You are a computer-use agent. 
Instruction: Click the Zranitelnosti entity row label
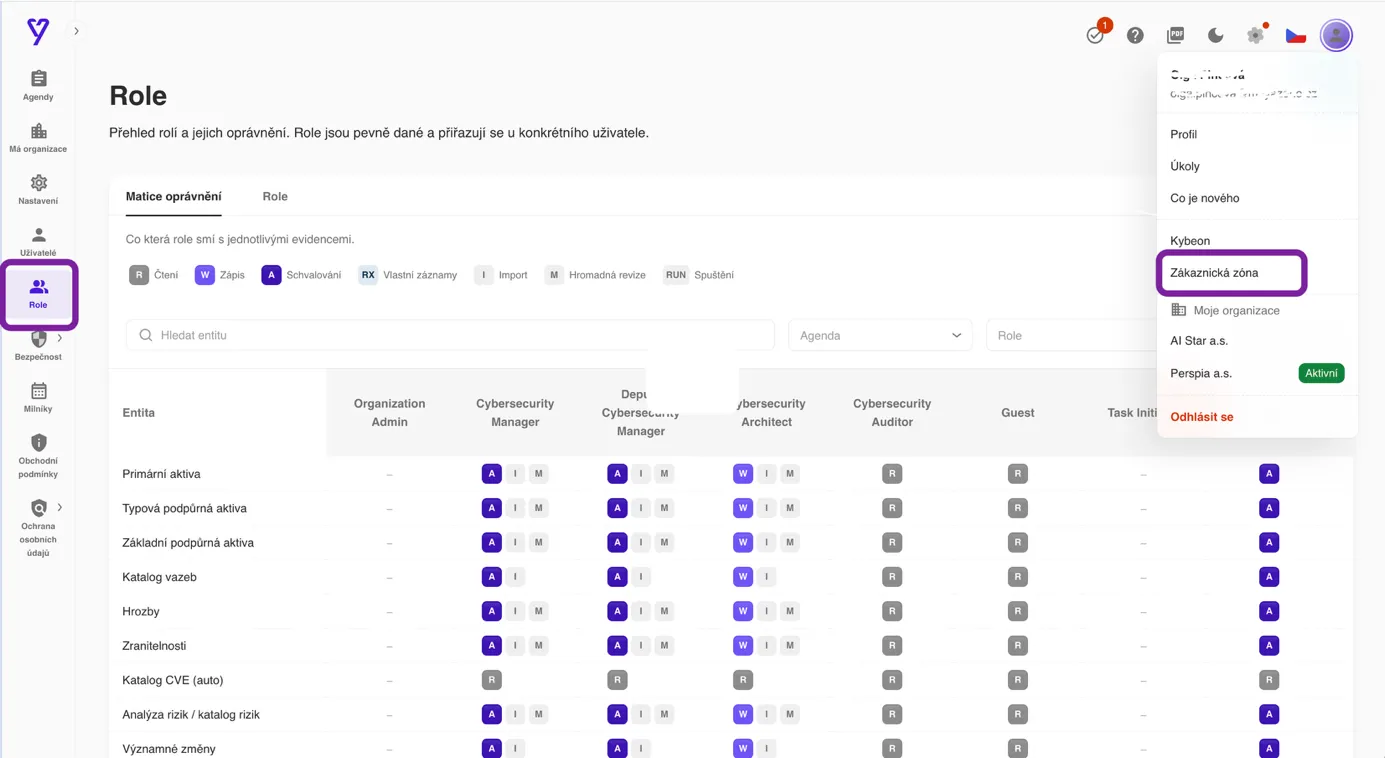[154, 646]
